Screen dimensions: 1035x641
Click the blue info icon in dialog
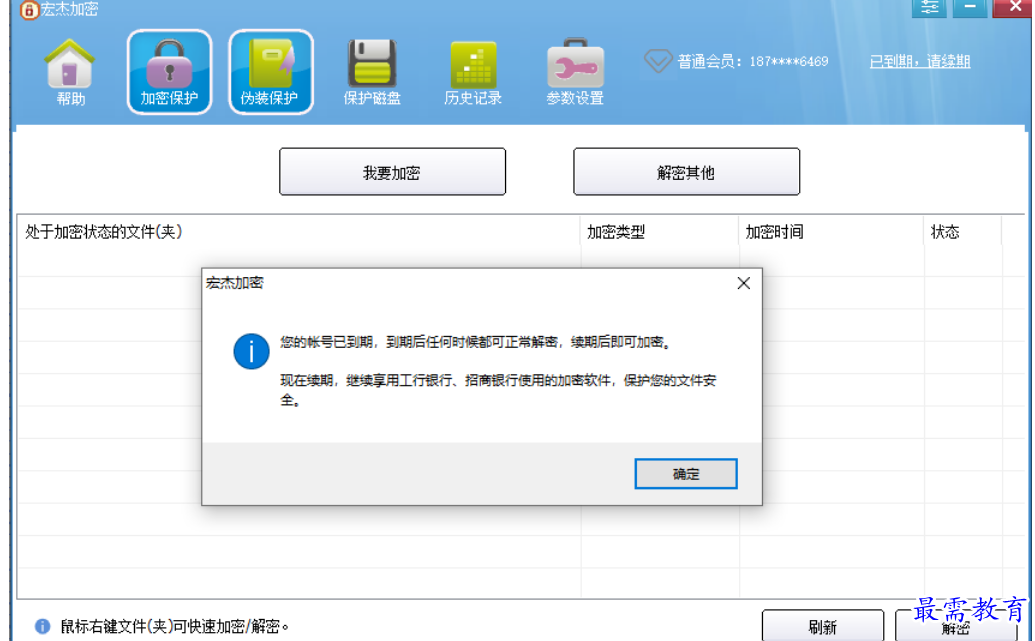coord(251,351)
